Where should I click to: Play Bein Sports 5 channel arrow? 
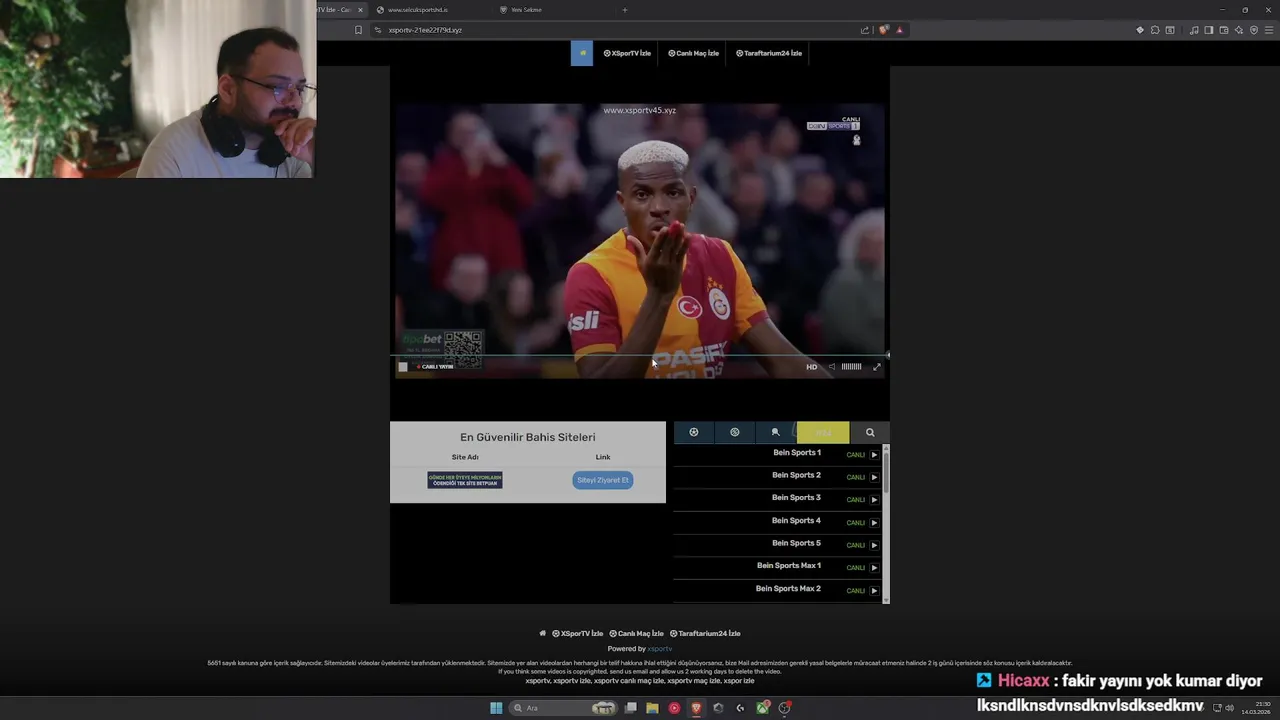tap(874, 545)
